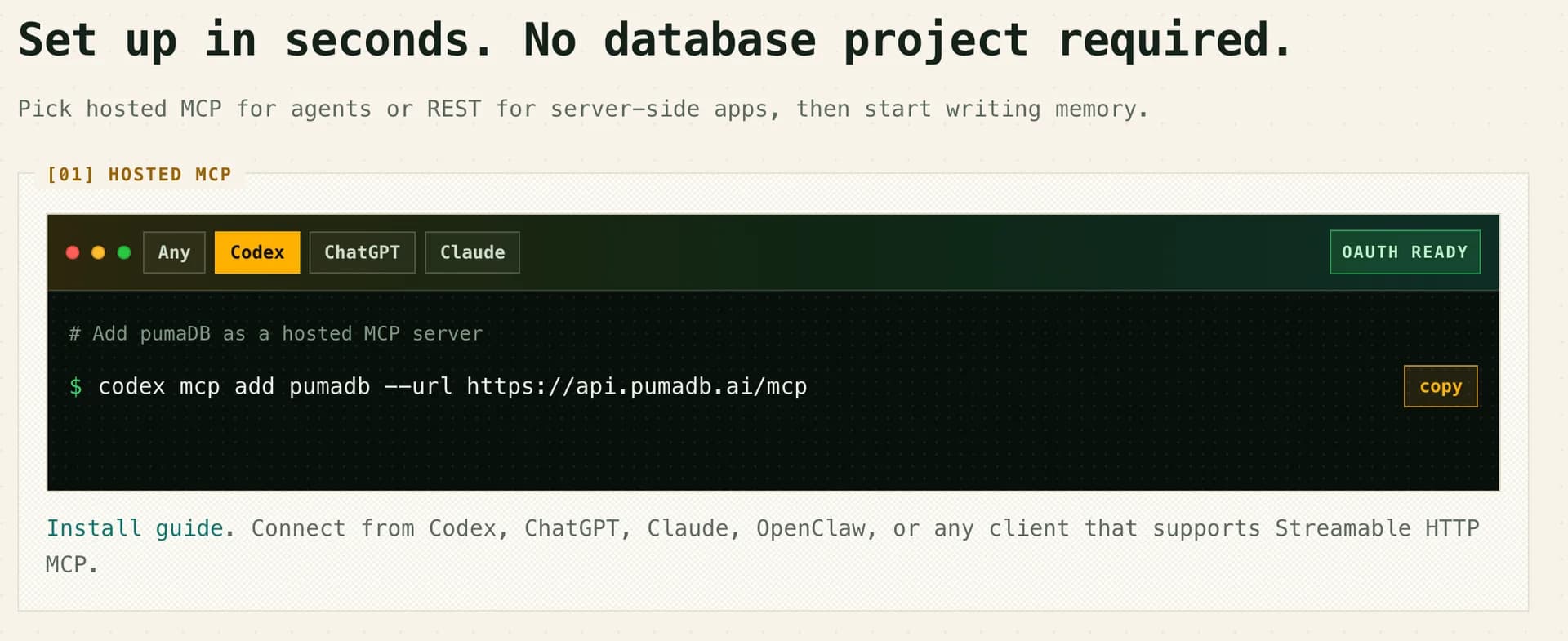Copy the codex mcp add command
The image size is (1568, 641).
[x=1441, y=386]
